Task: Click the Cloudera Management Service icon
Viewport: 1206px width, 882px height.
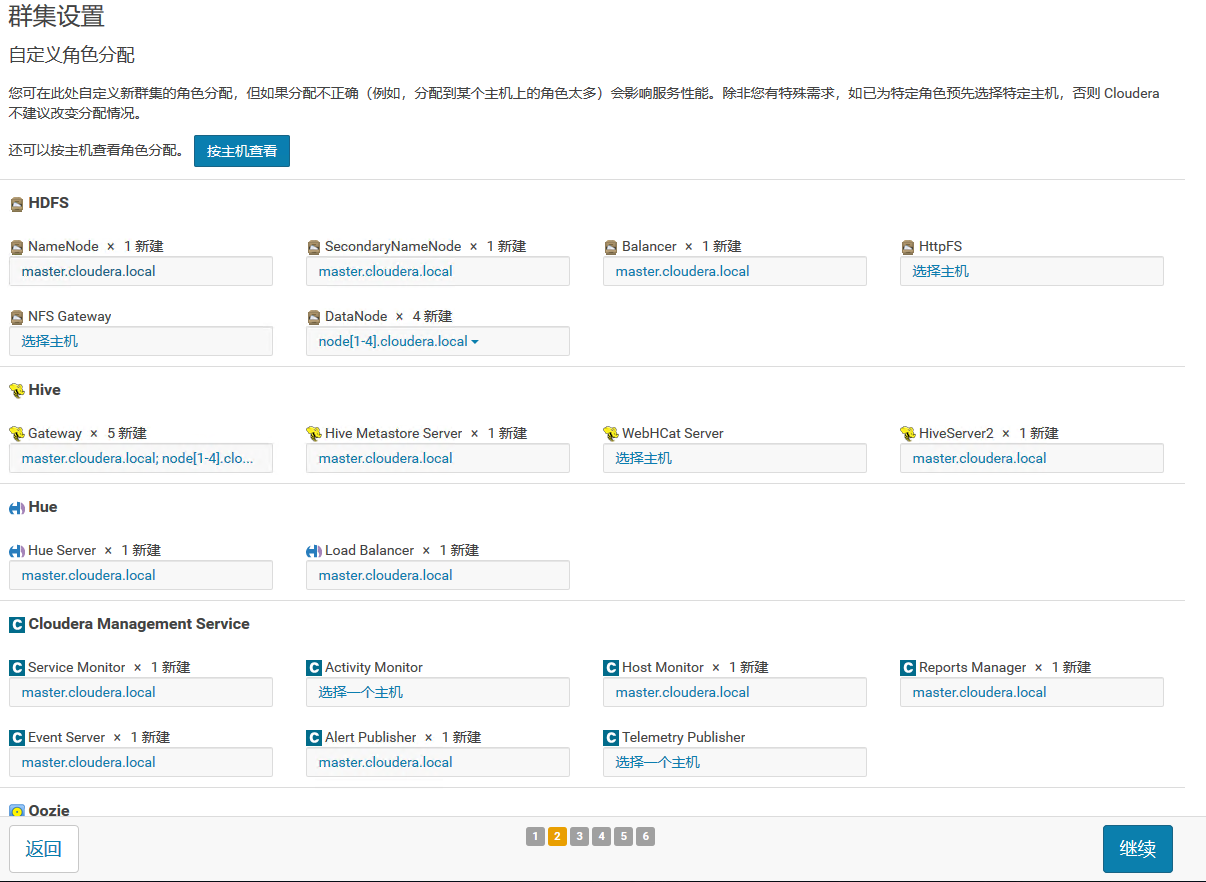Action: (x=17, y=625)
